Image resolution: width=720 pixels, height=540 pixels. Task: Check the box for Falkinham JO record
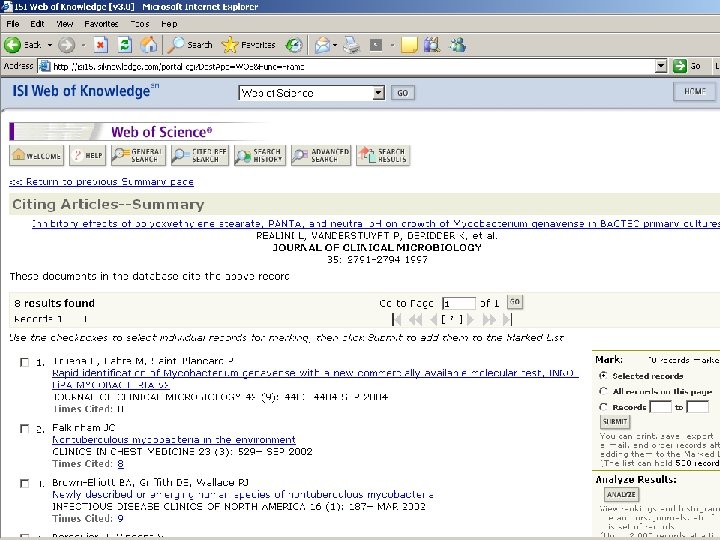point(24,428)
